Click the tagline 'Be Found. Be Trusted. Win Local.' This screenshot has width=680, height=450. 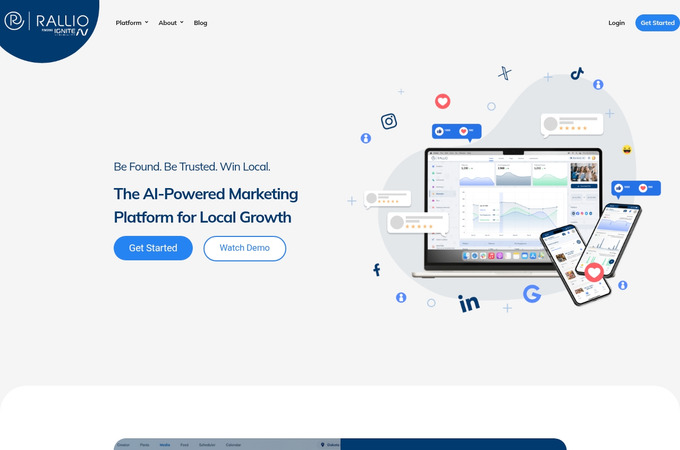click(x=192, y=166)
